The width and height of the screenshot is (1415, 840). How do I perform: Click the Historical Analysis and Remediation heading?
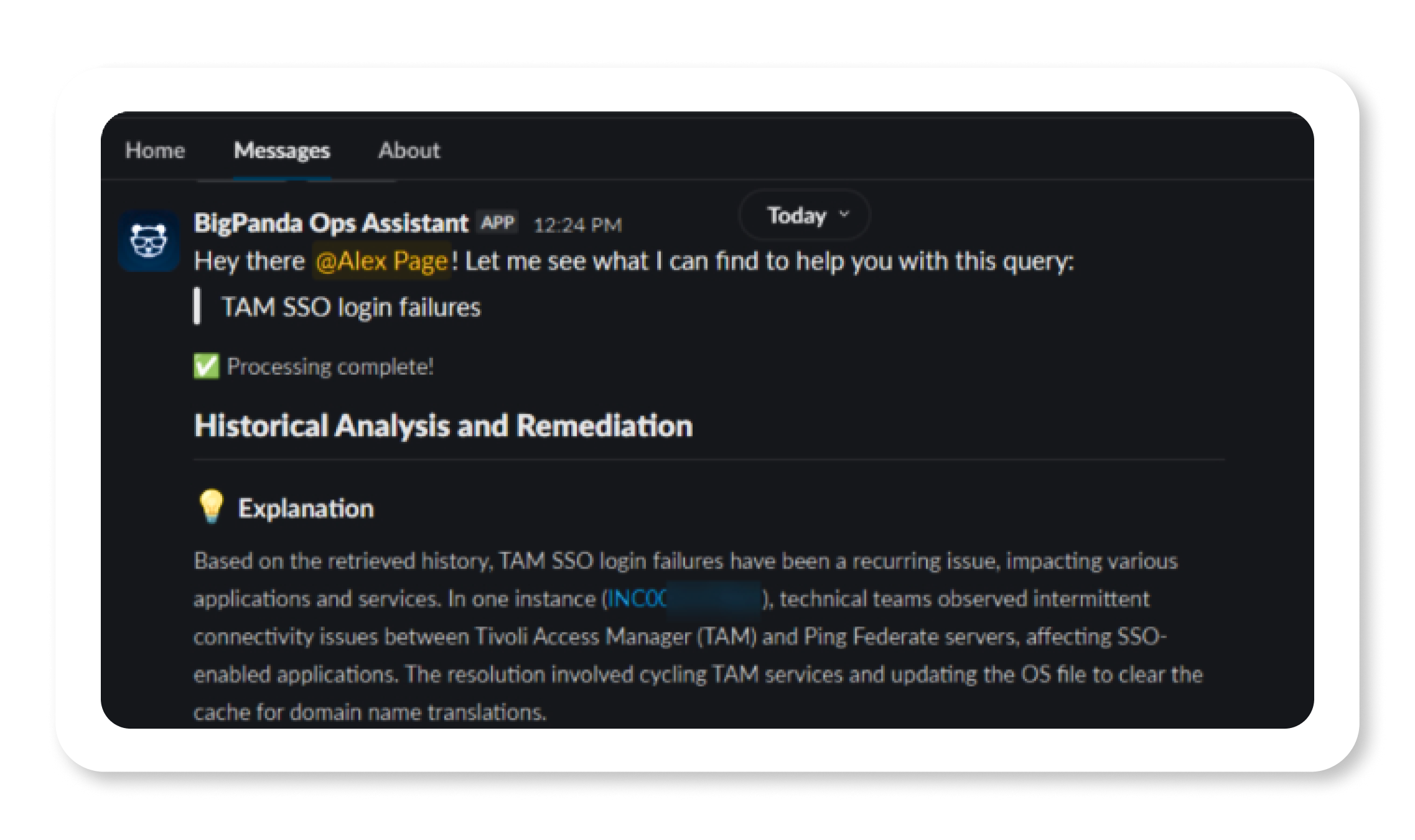[x=443, y=426]
